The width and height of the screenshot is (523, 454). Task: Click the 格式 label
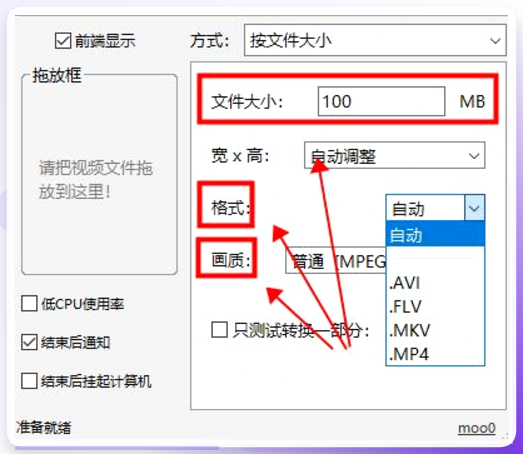pyautogui.click(x=230, y=208)
